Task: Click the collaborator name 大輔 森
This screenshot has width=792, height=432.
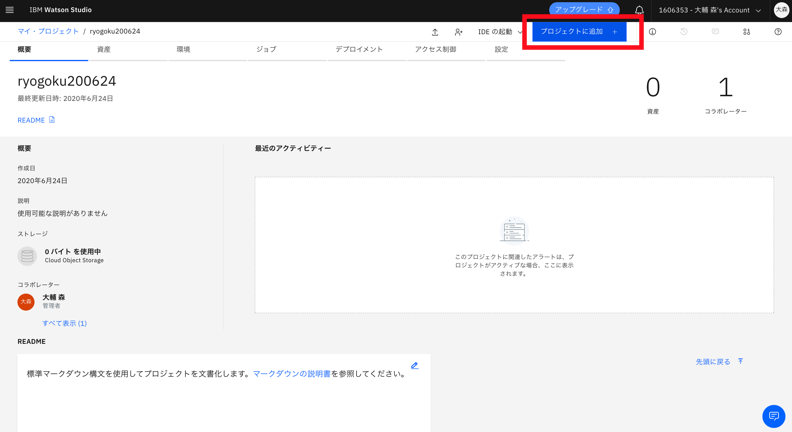Action: tap(54, 297)
